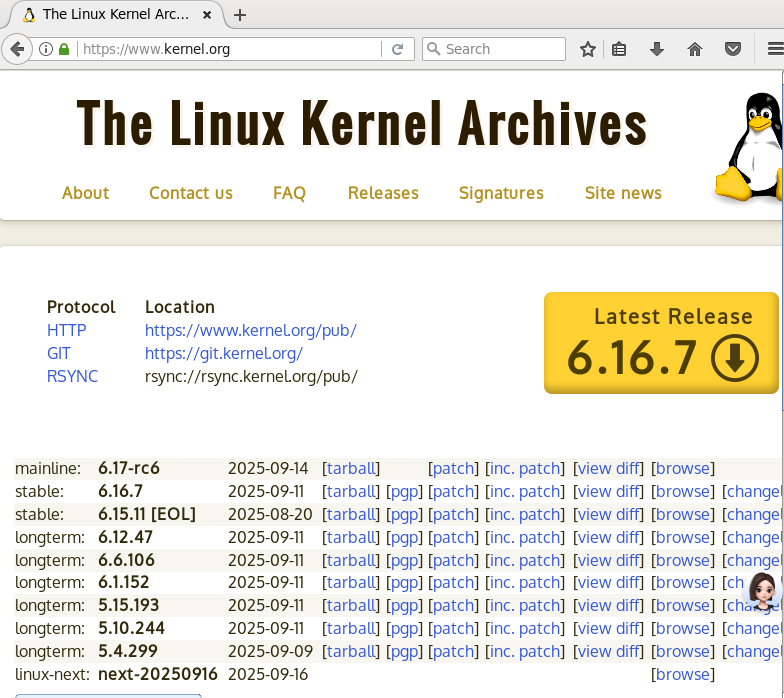Download tarball for mainline 6.17-rc6

(351, 468)
